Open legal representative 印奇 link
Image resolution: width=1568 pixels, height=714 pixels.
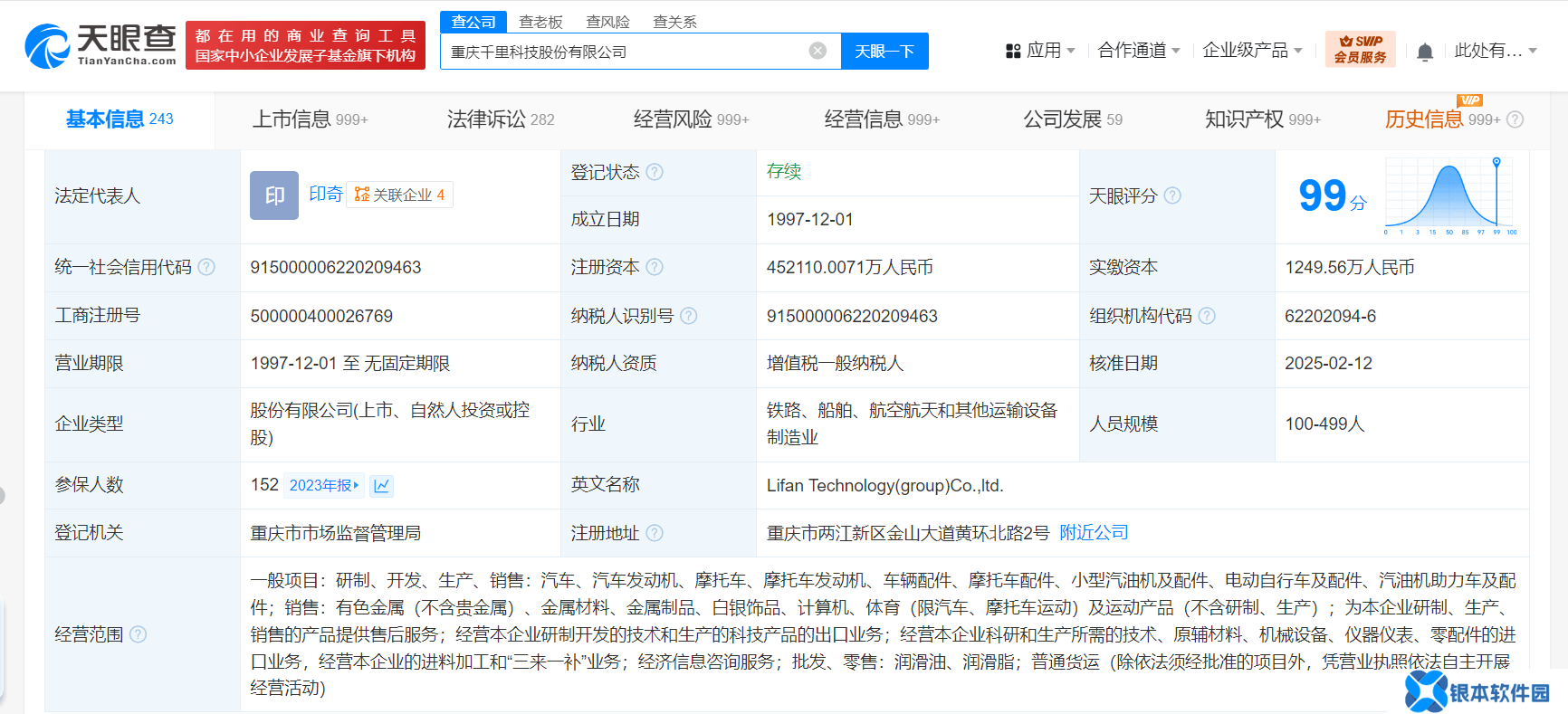pos(325,194)
